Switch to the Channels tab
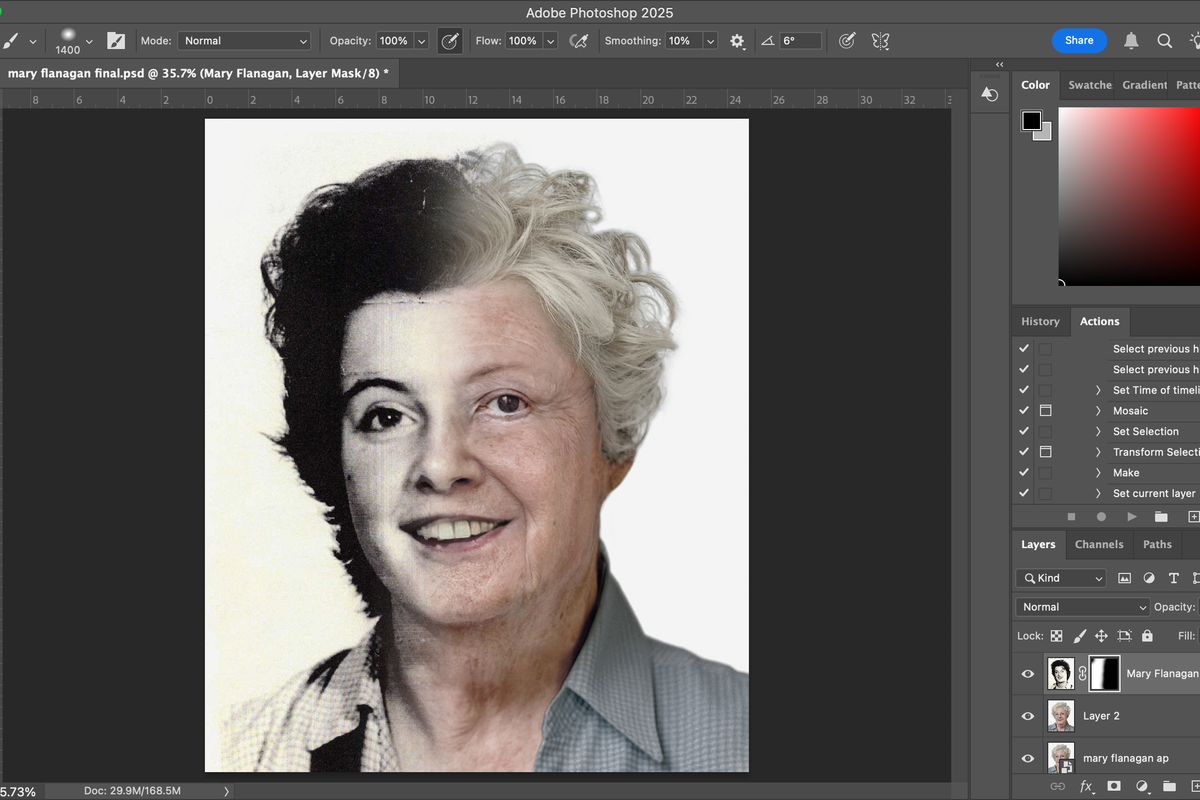 [x=1099, y=544]
